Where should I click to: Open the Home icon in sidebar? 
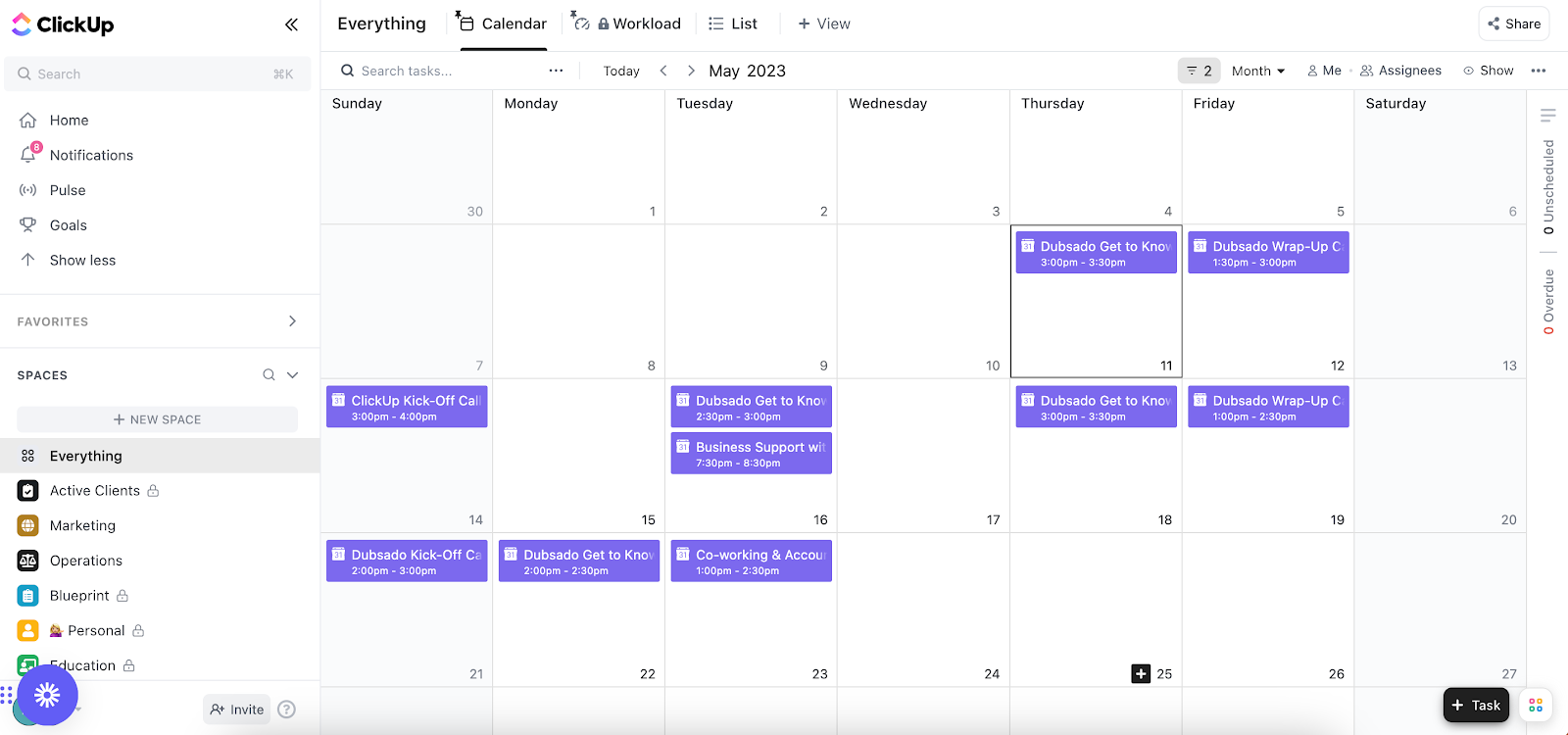point(27,121)
